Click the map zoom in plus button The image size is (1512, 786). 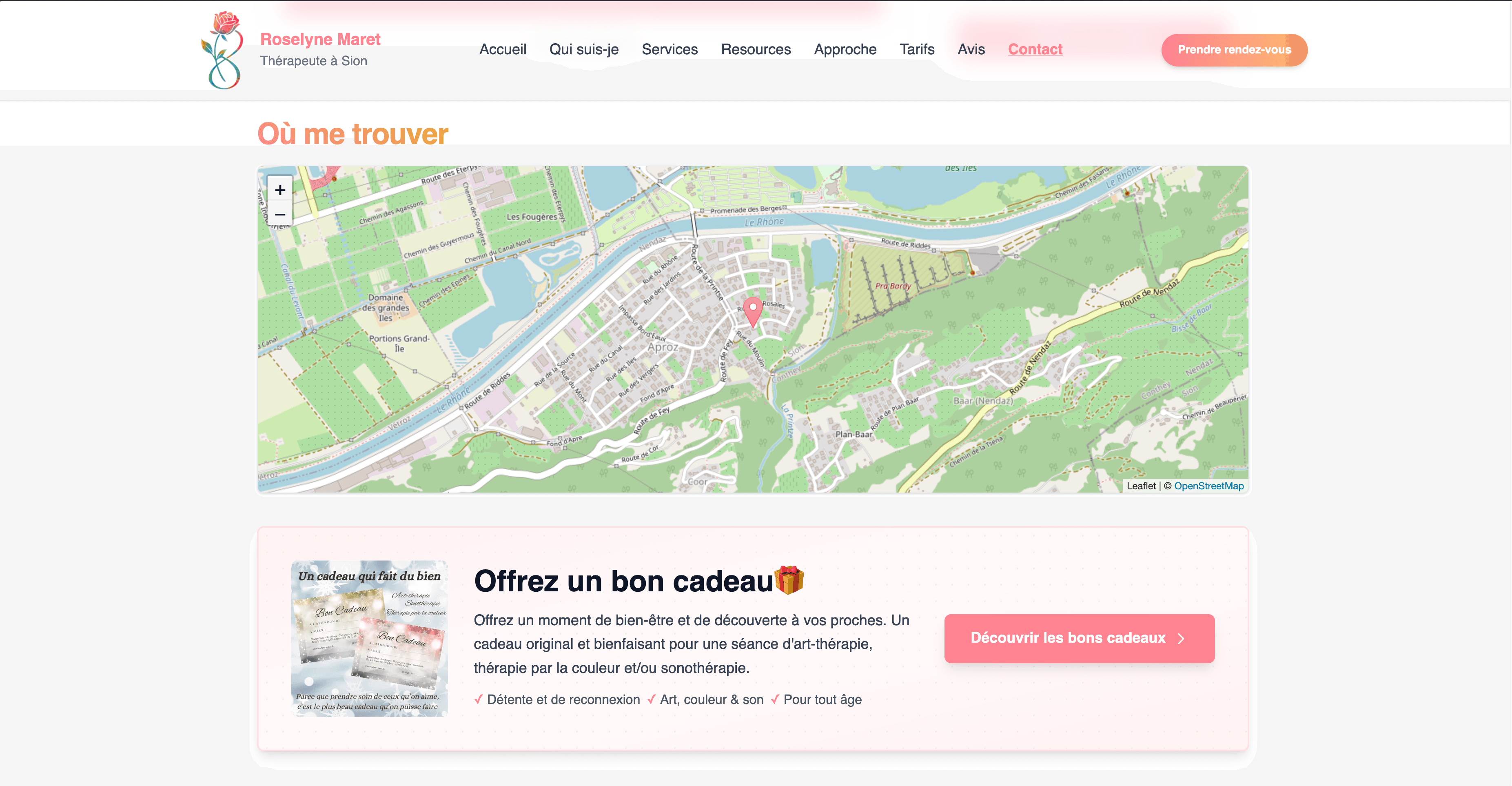(x=280, y=190)
